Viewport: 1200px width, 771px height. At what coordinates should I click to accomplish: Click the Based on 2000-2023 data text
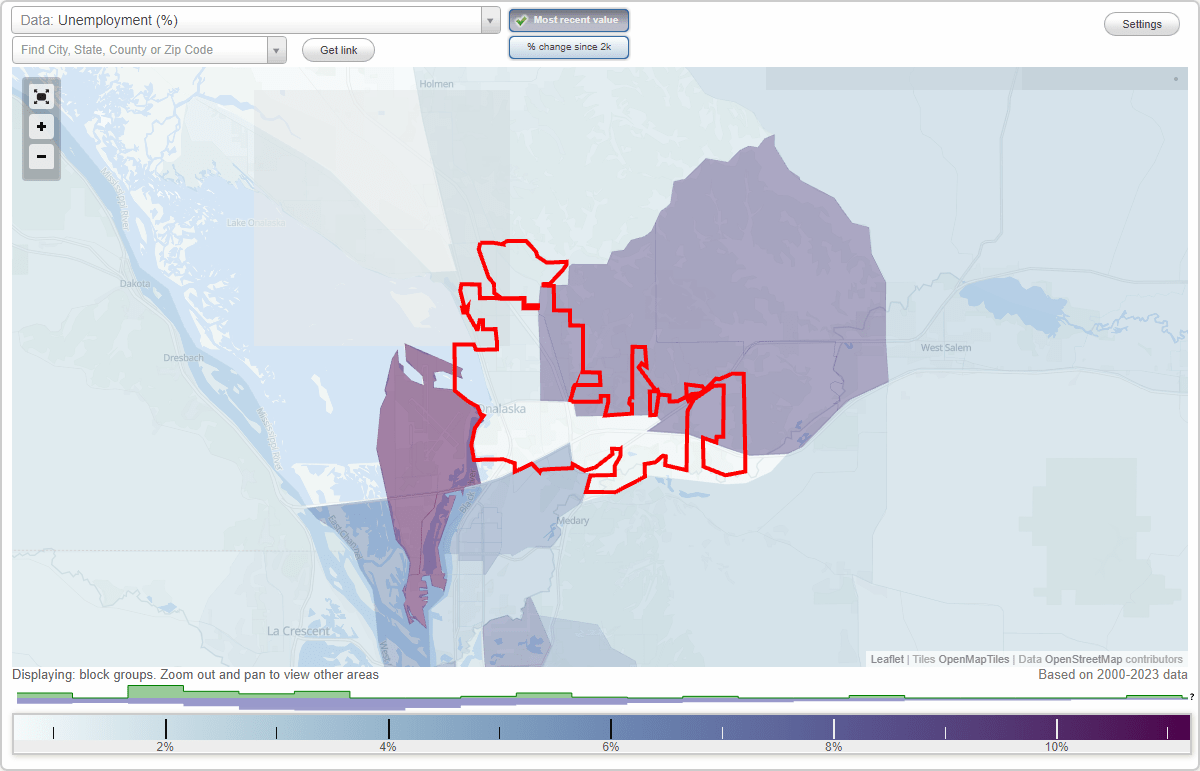[1113, 675]
